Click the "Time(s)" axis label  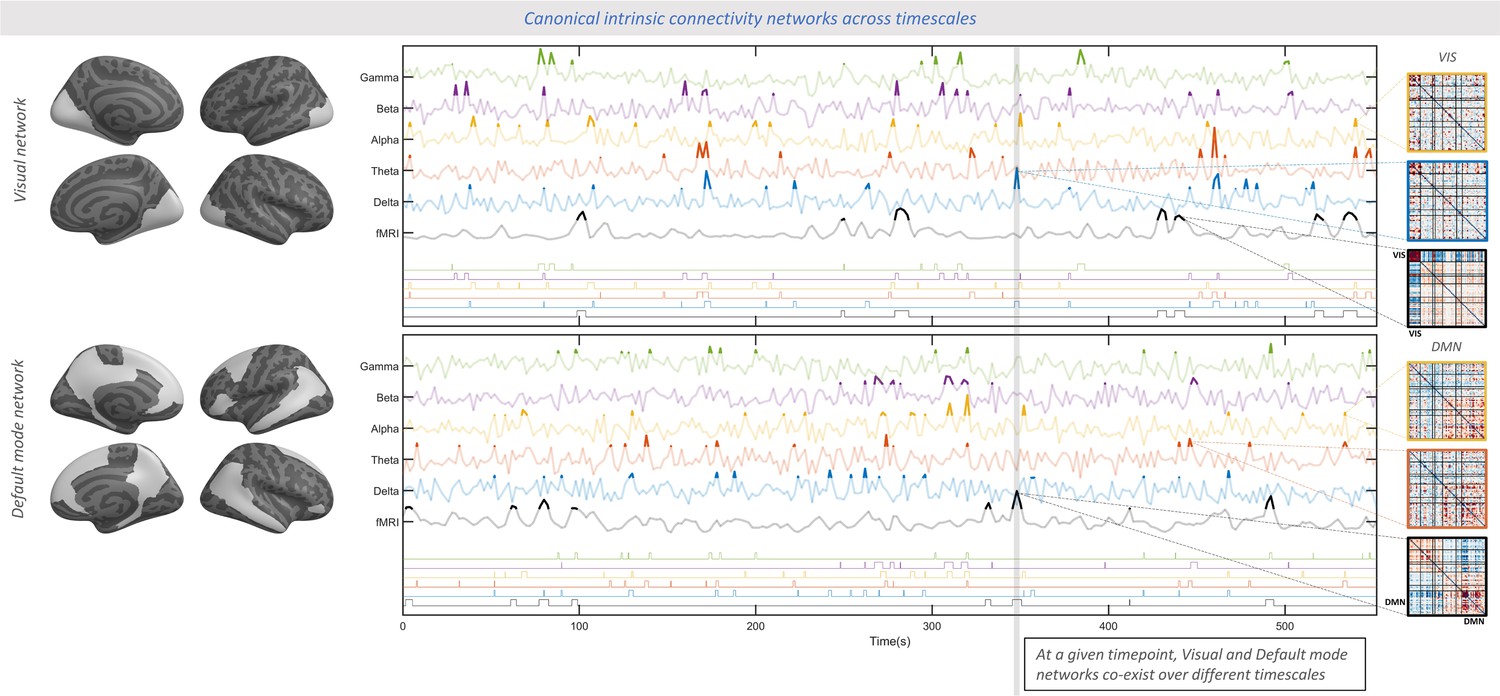(889, 640)
